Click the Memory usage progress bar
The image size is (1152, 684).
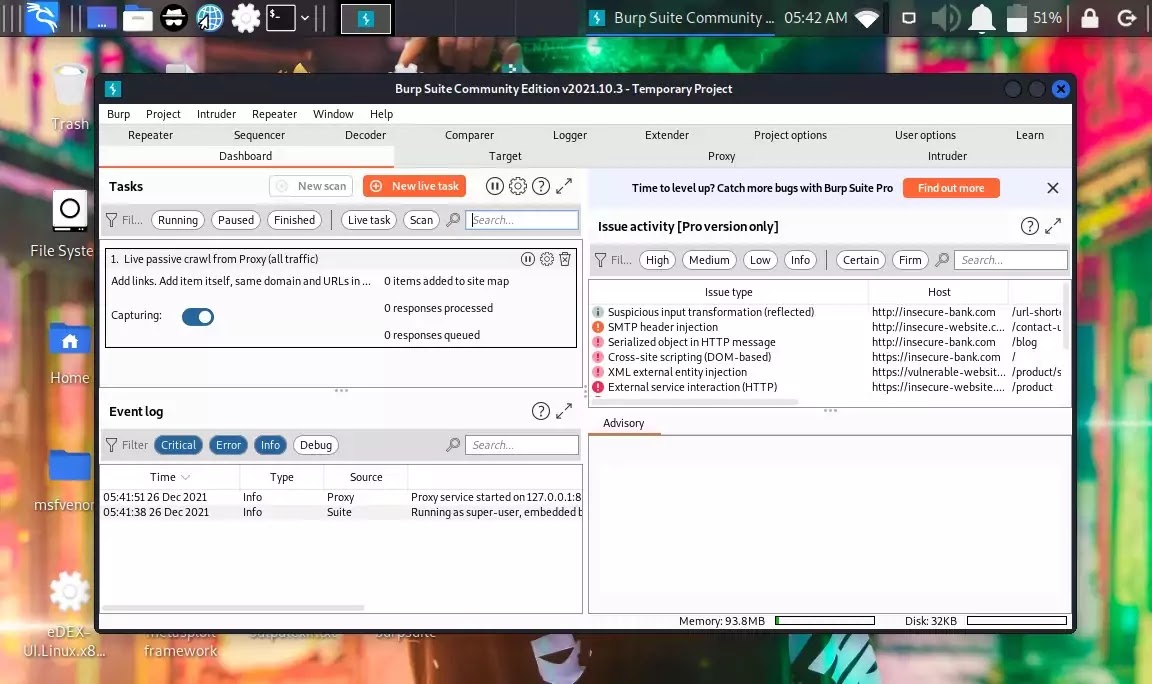[824, 621]
